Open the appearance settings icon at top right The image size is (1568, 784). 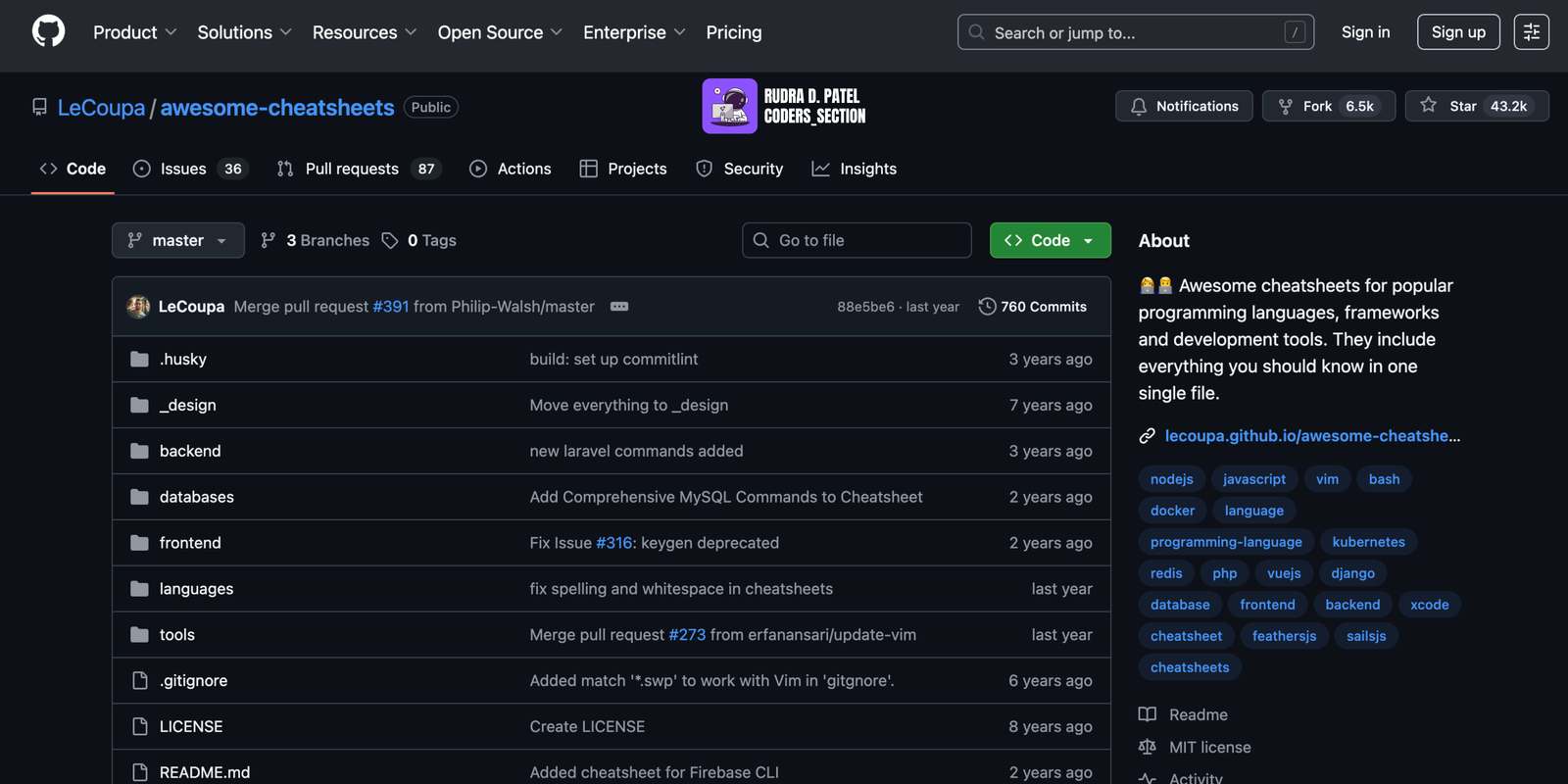1531,32
